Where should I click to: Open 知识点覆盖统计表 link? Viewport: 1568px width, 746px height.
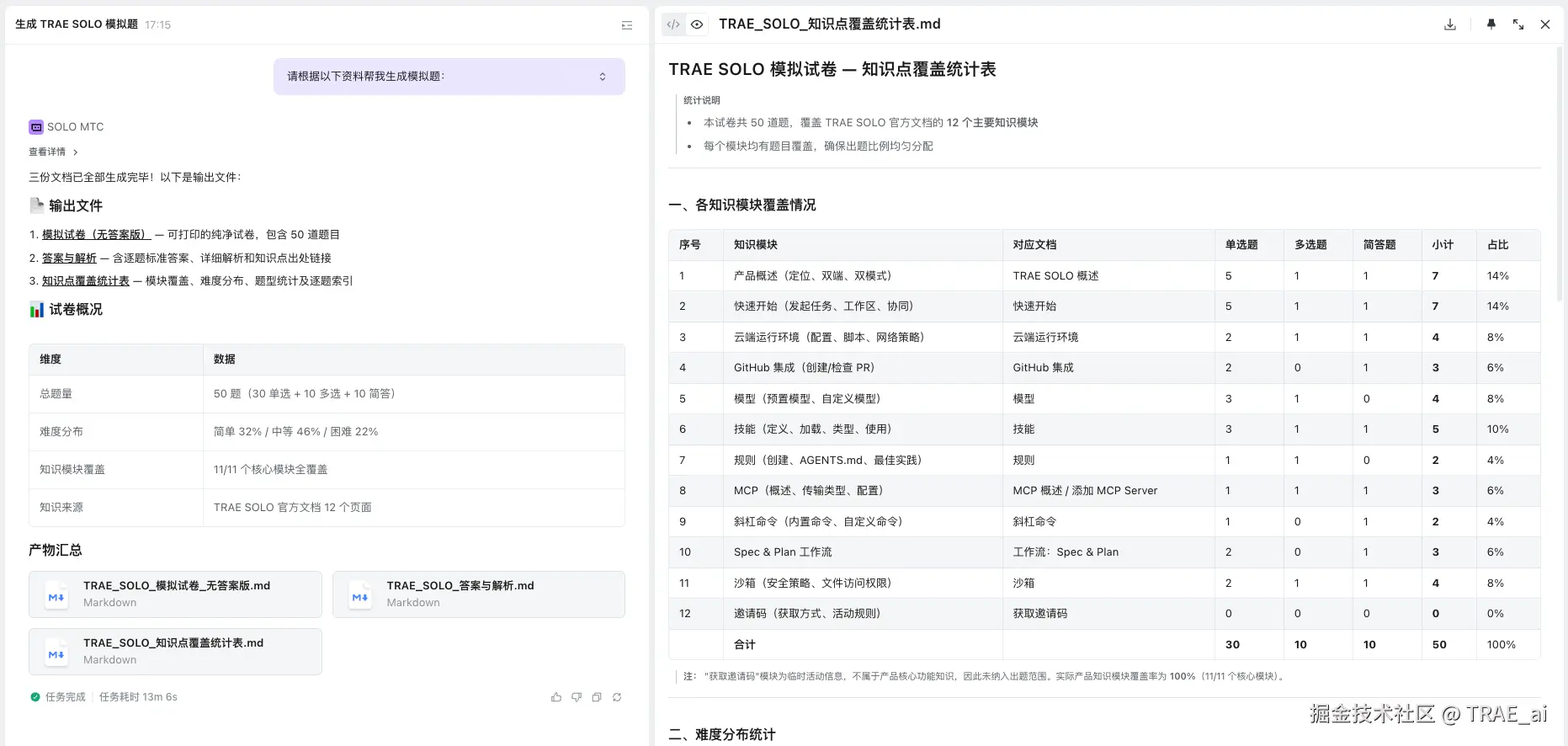point(86,281)
